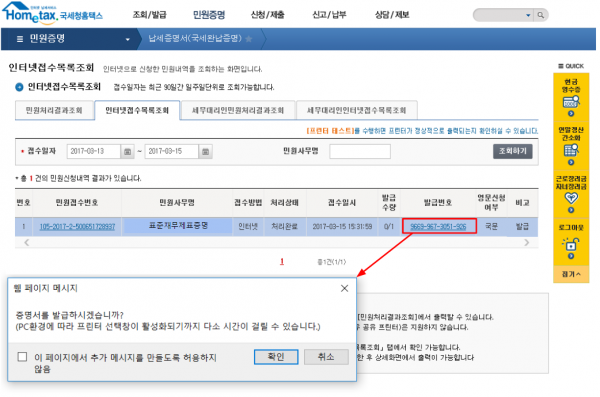Click the 민원접수번호 column header
600x397 pixels.
77,203
